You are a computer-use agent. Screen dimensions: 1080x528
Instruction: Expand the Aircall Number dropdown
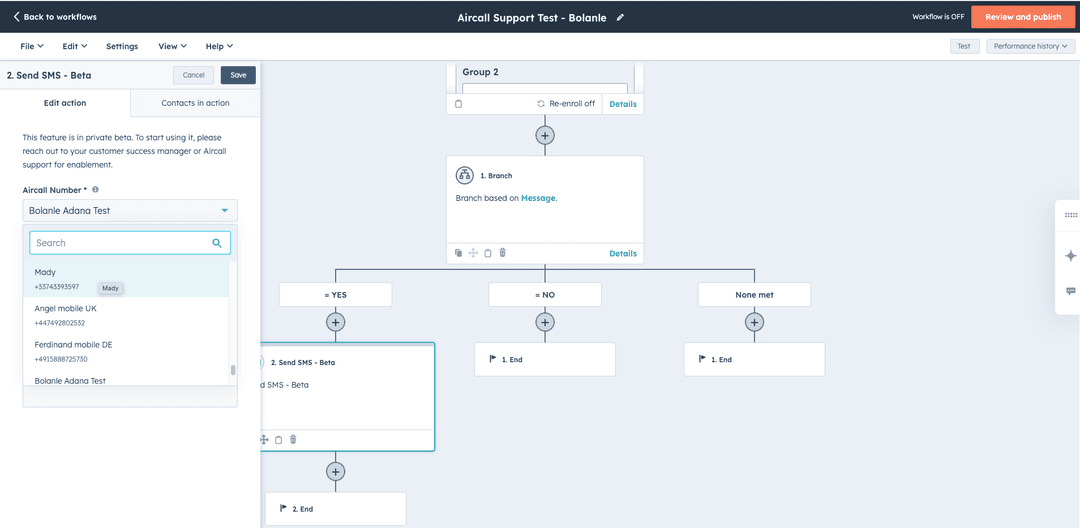[130, 211]
